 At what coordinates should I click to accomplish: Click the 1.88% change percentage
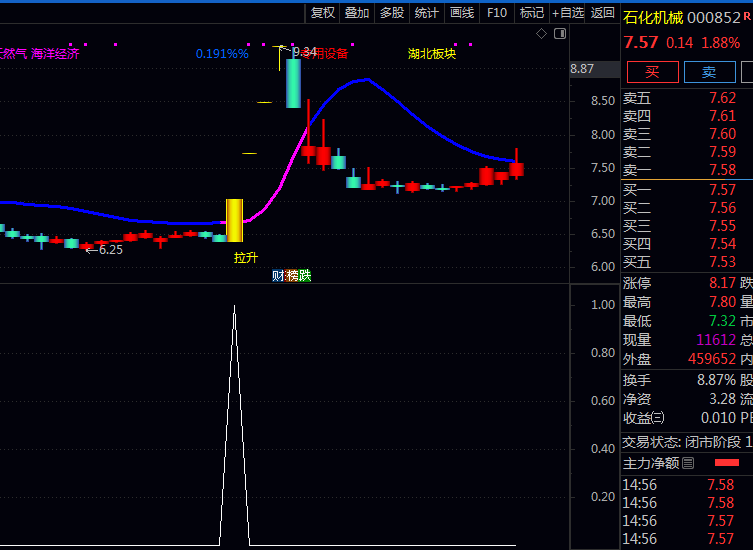(x=720, y=43)
